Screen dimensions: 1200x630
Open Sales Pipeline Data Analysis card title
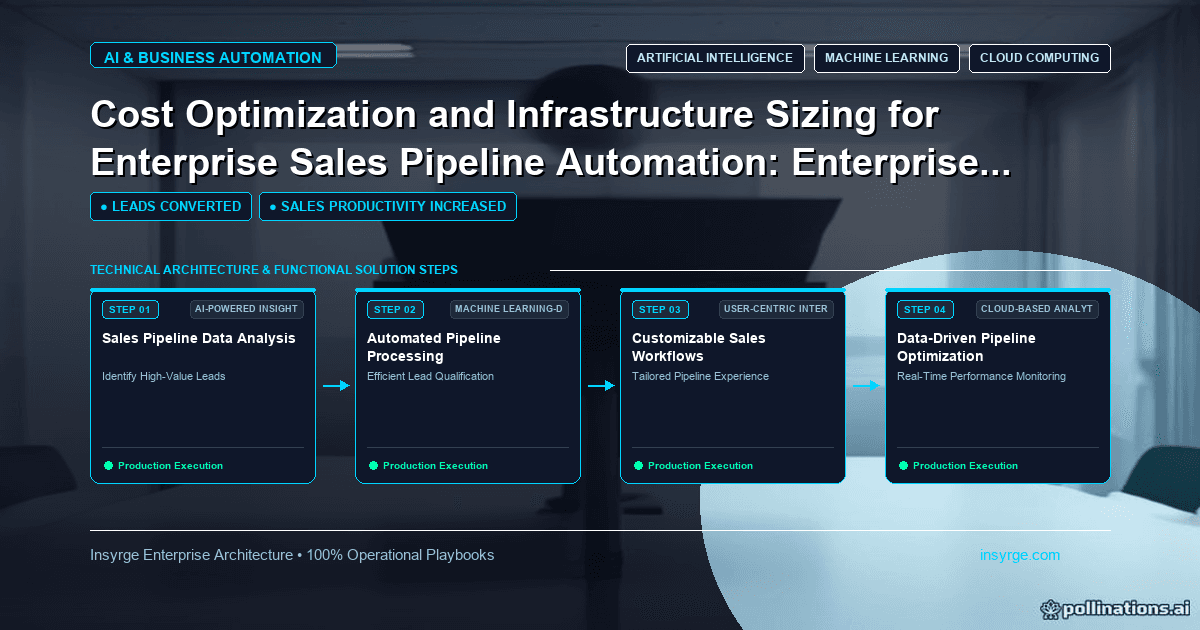click(199, 338)
